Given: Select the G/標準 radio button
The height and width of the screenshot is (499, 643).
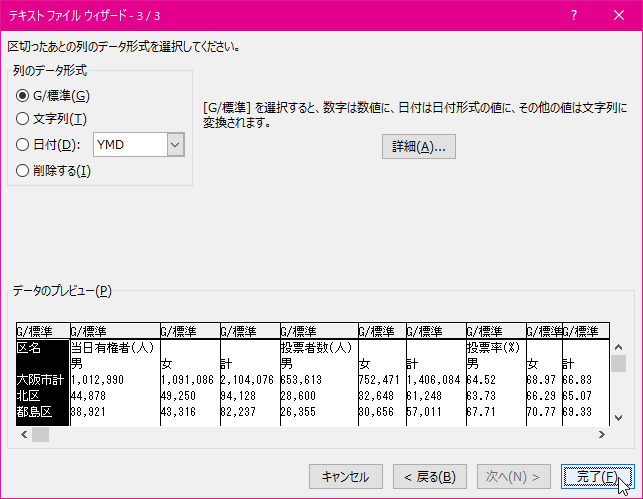Looking at the screenshot, I should point(22,96).
